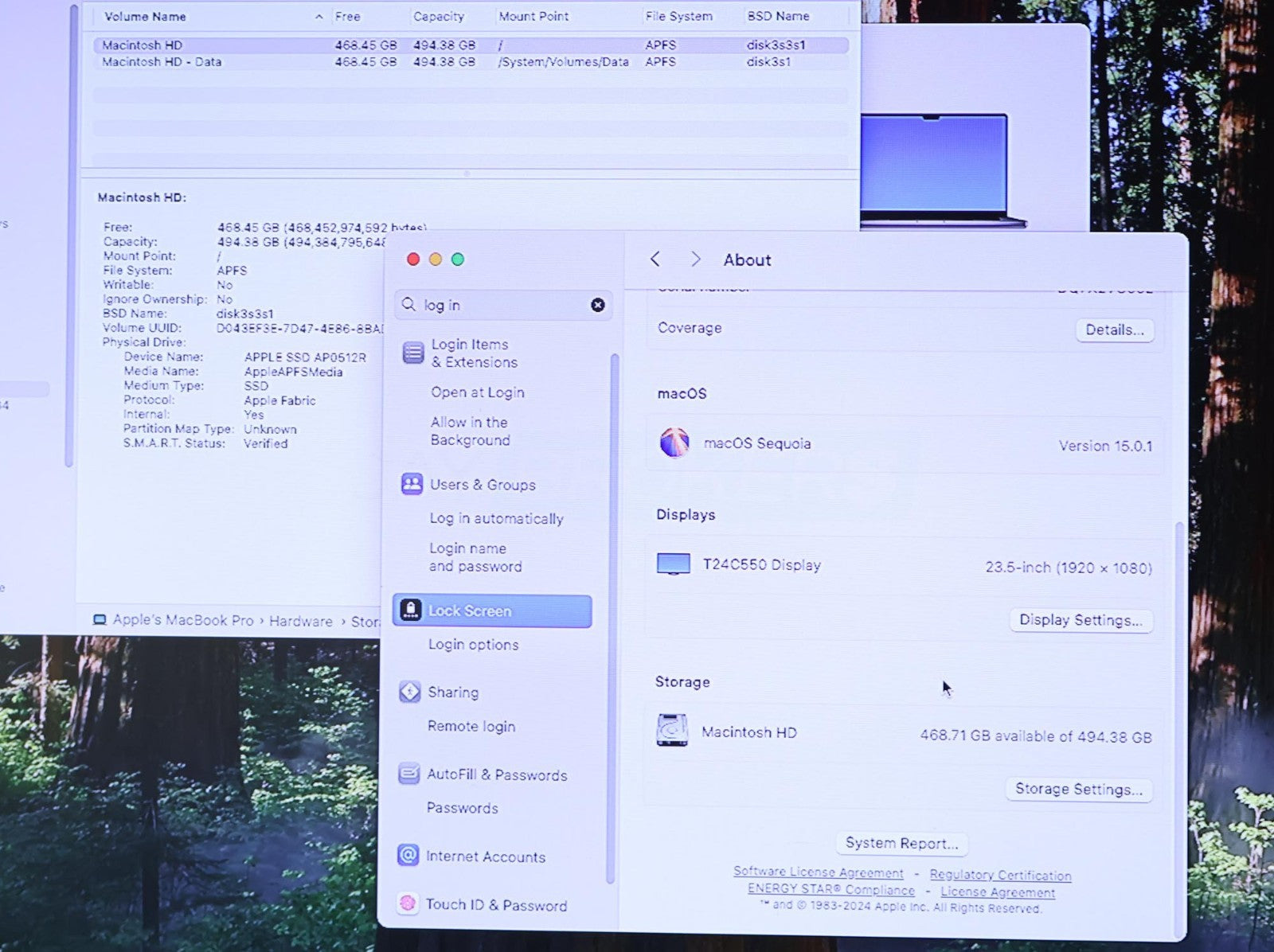Click the Coverage Details button

[1114, 330]
